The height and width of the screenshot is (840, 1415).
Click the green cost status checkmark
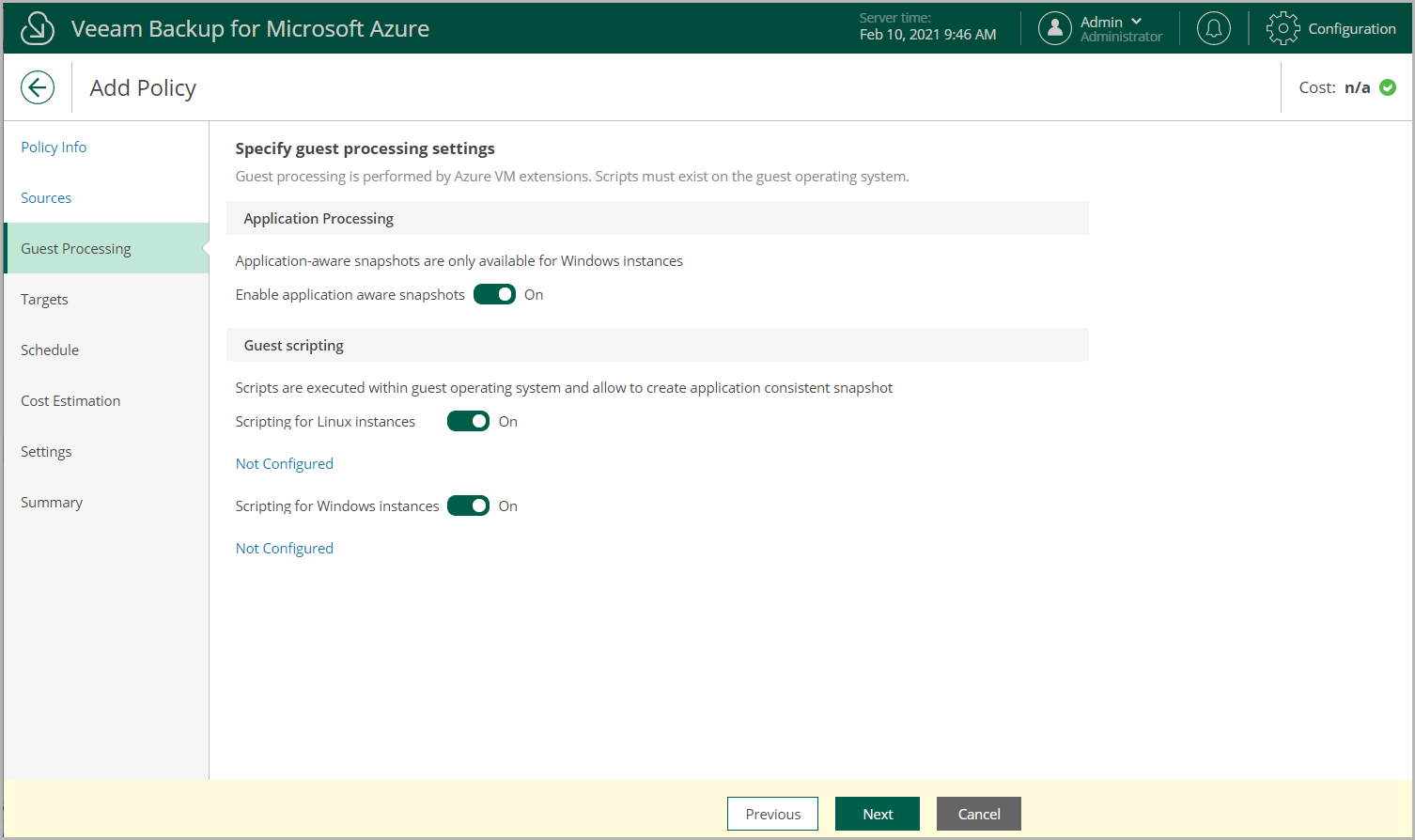(1388, 87)
